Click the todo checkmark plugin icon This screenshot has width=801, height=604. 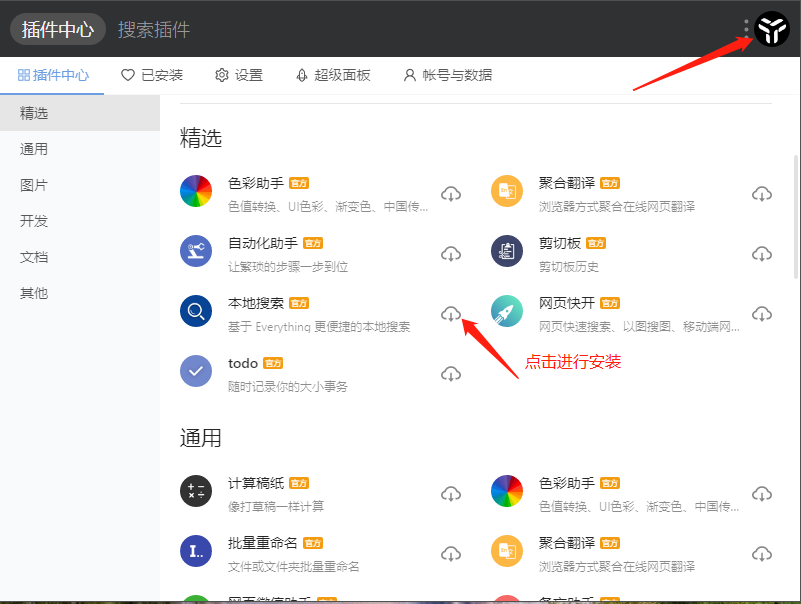(196, 371)
